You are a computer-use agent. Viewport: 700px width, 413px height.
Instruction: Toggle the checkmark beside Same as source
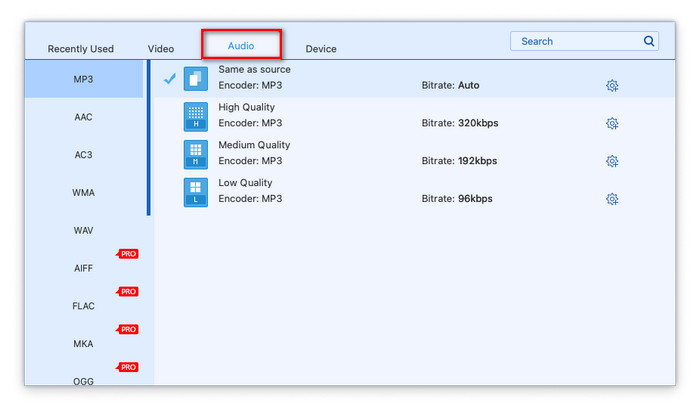[169, 78]
